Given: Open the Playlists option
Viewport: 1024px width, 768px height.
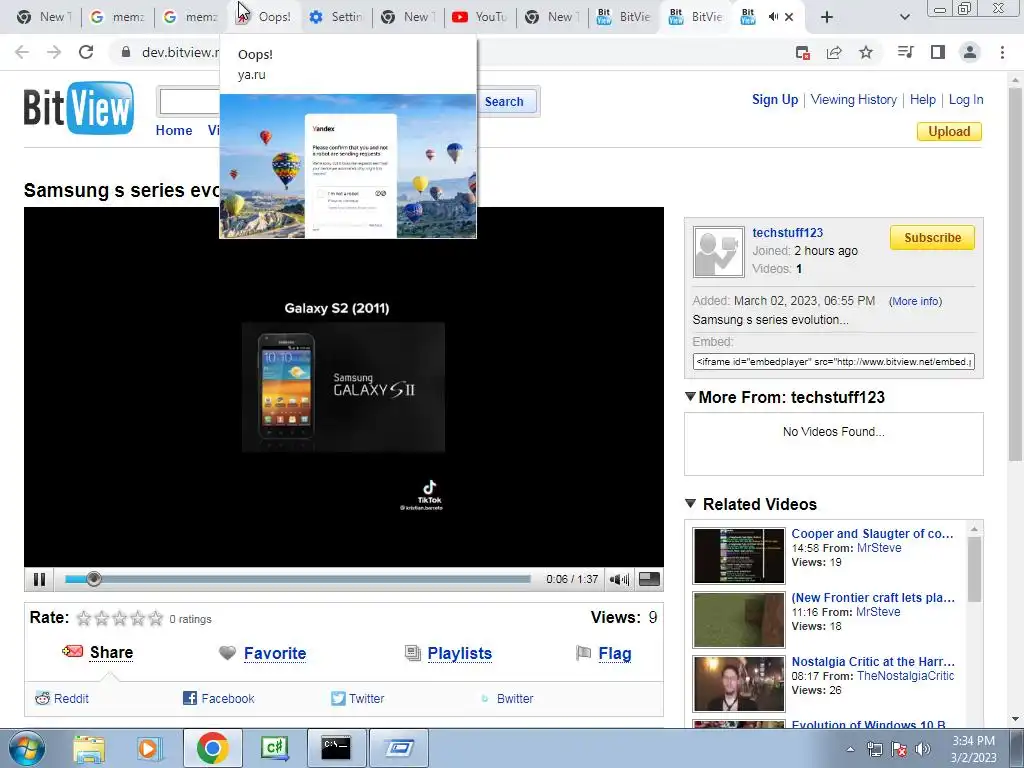Looking at the screenshot, I should click(x=459, y=653).
